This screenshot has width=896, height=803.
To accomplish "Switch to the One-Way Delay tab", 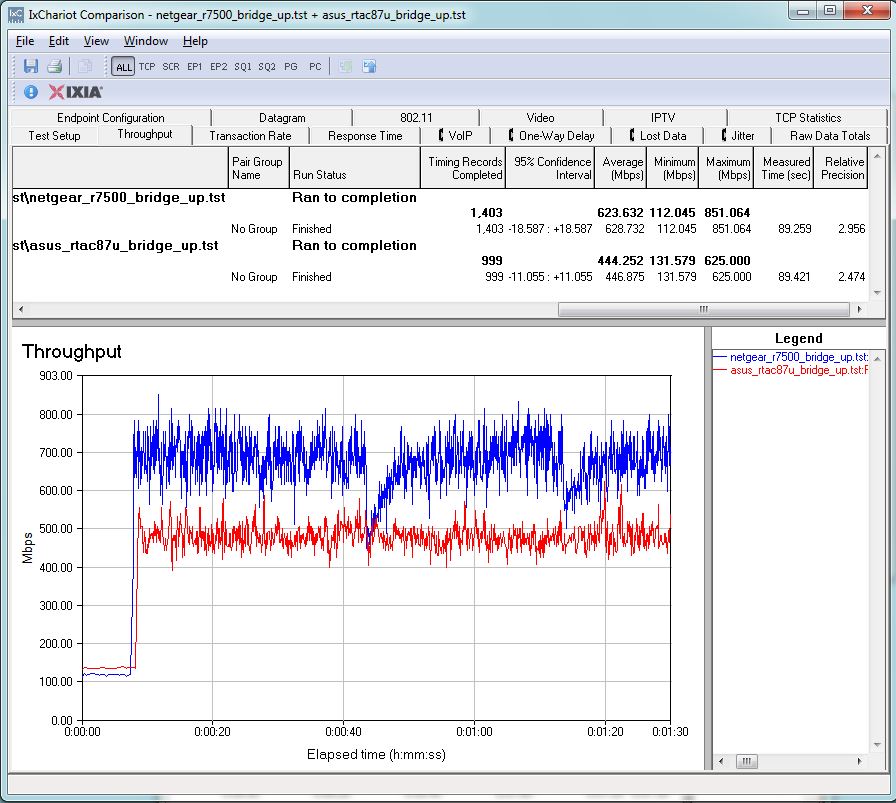I will (551, 136).
